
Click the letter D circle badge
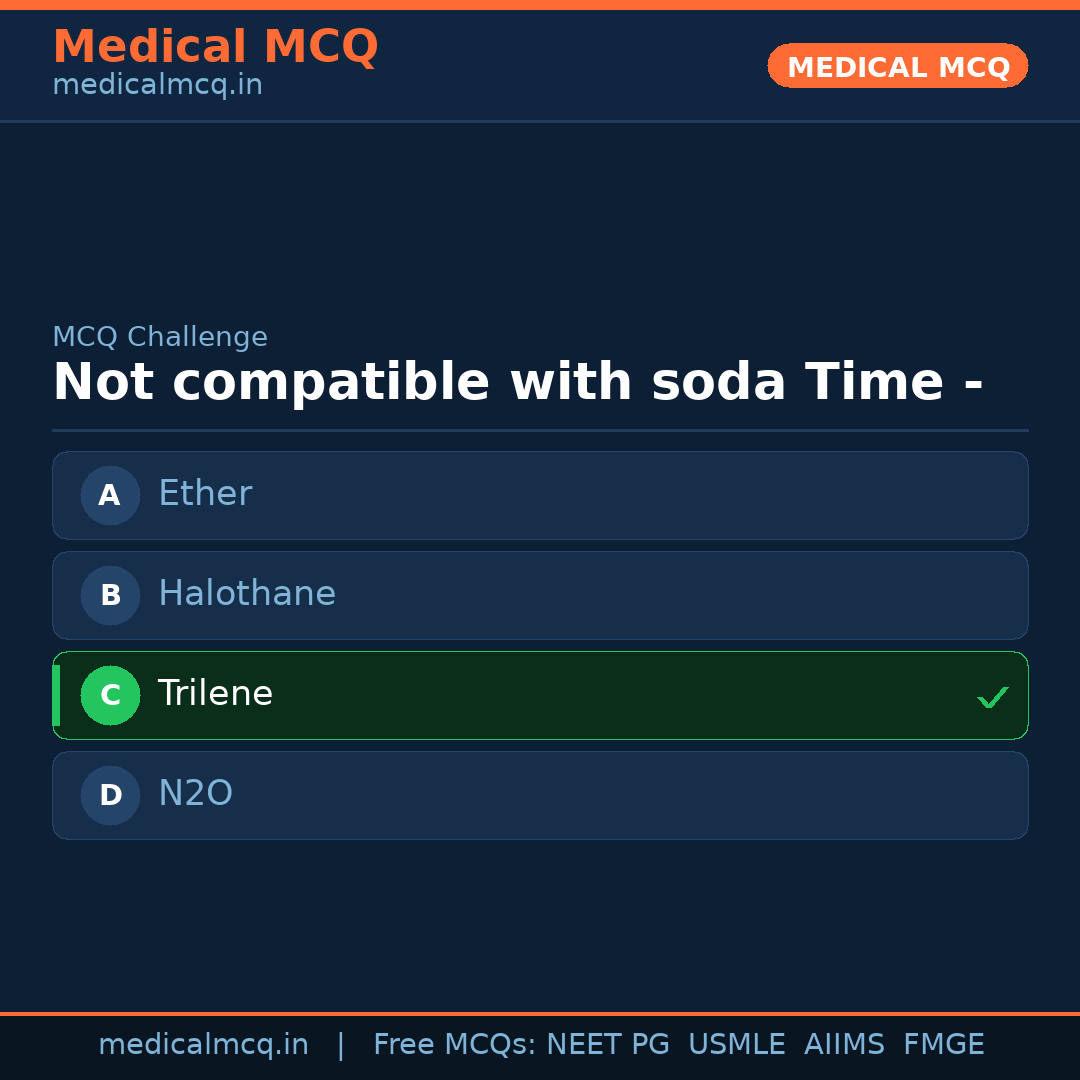[x=110, y=795]
